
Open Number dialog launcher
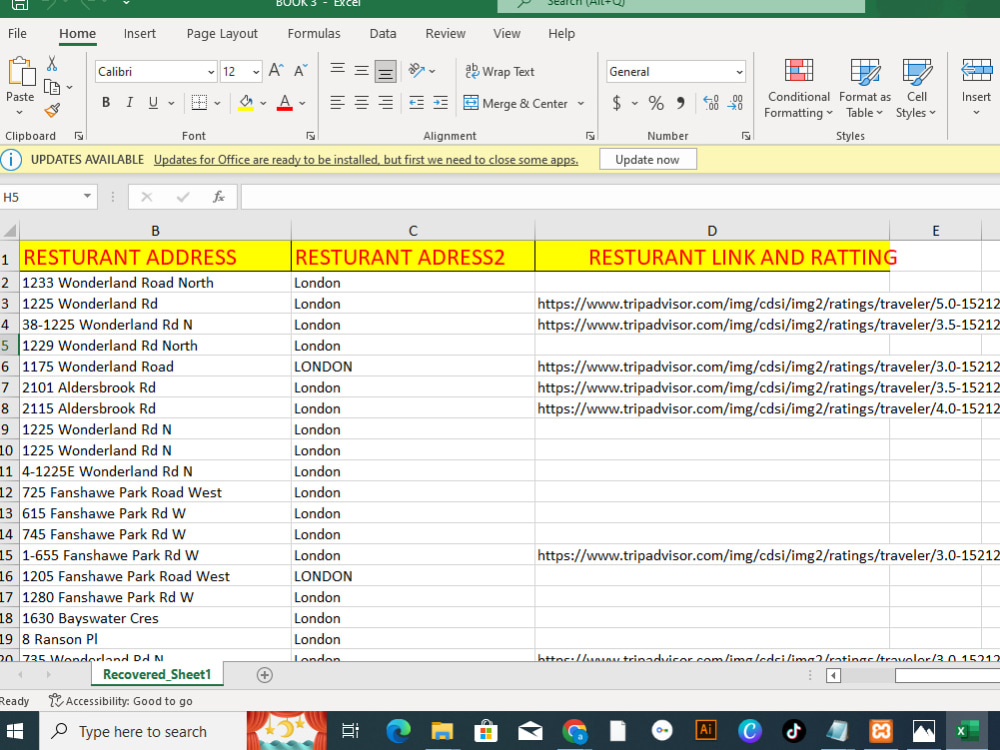click(x=746, y=136)
